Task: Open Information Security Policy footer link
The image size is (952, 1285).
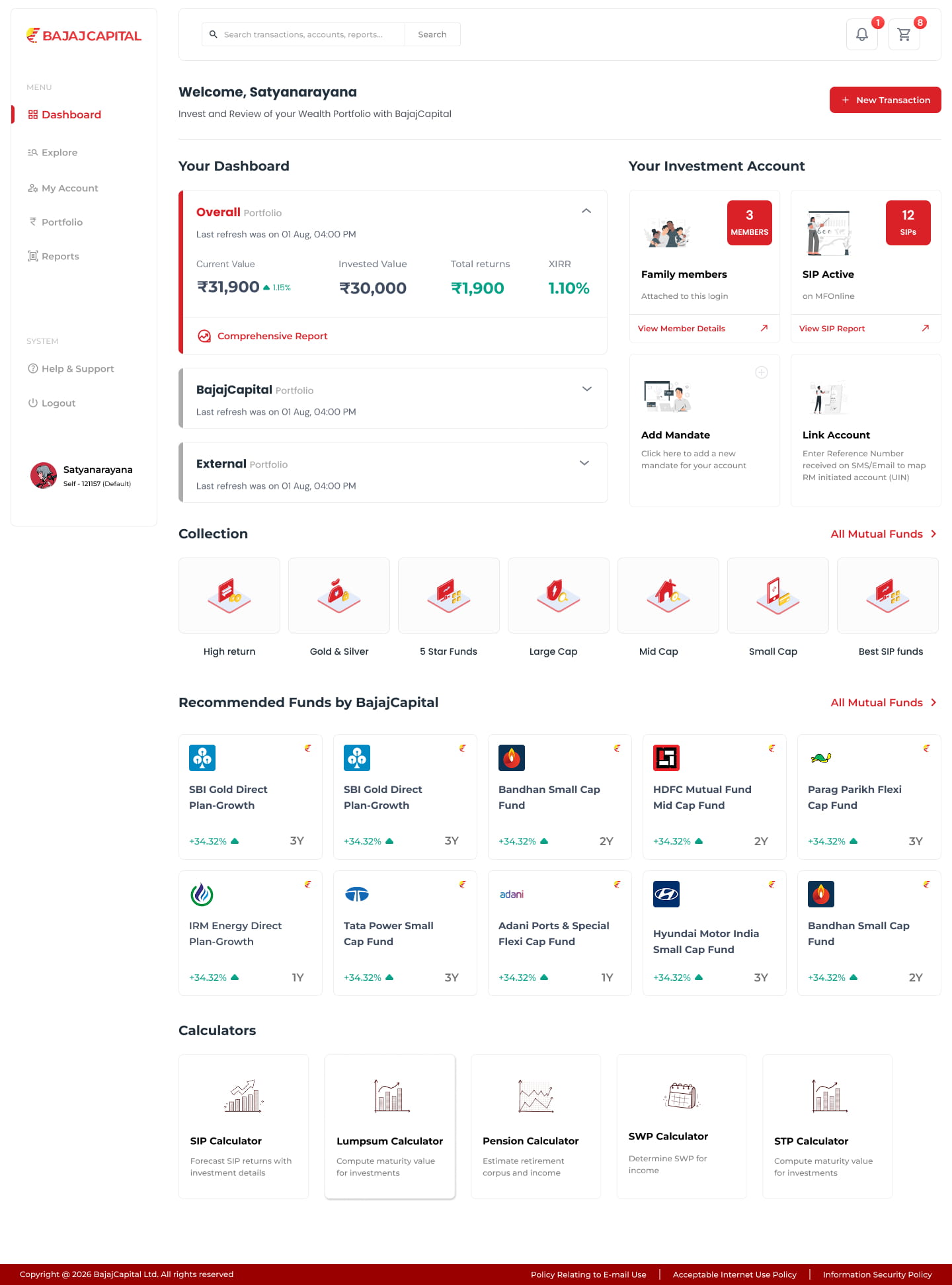Action: click(x=877, y=1274)
